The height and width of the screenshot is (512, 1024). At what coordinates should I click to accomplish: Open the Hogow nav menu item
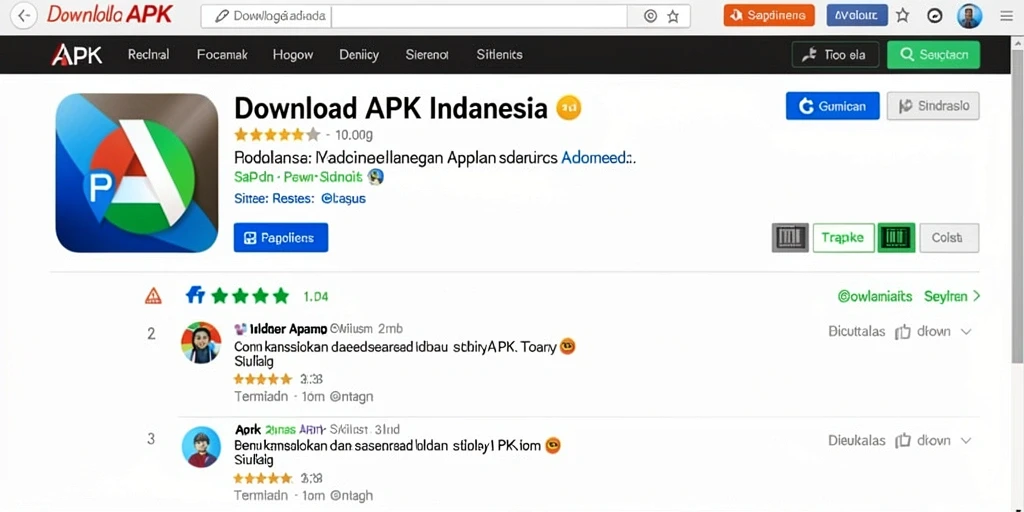pyautogui.click(x=293, y=55)
